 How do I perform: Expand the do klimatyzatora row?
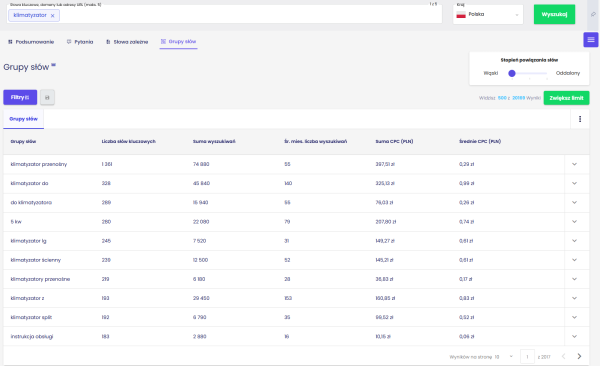574,203
